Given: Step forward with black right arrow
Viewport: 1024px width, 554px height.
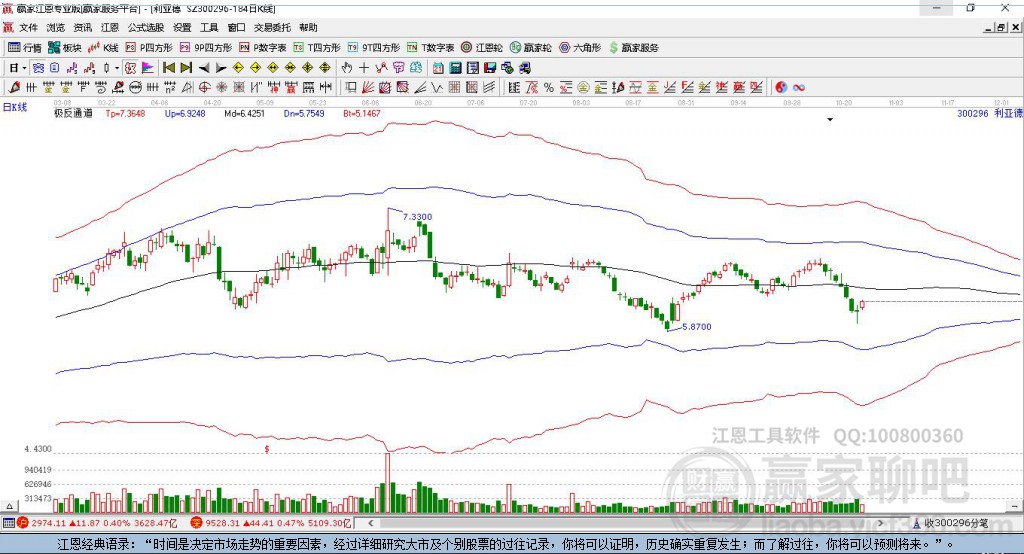Looking at the screenshot, I should [x=221, y=68].
